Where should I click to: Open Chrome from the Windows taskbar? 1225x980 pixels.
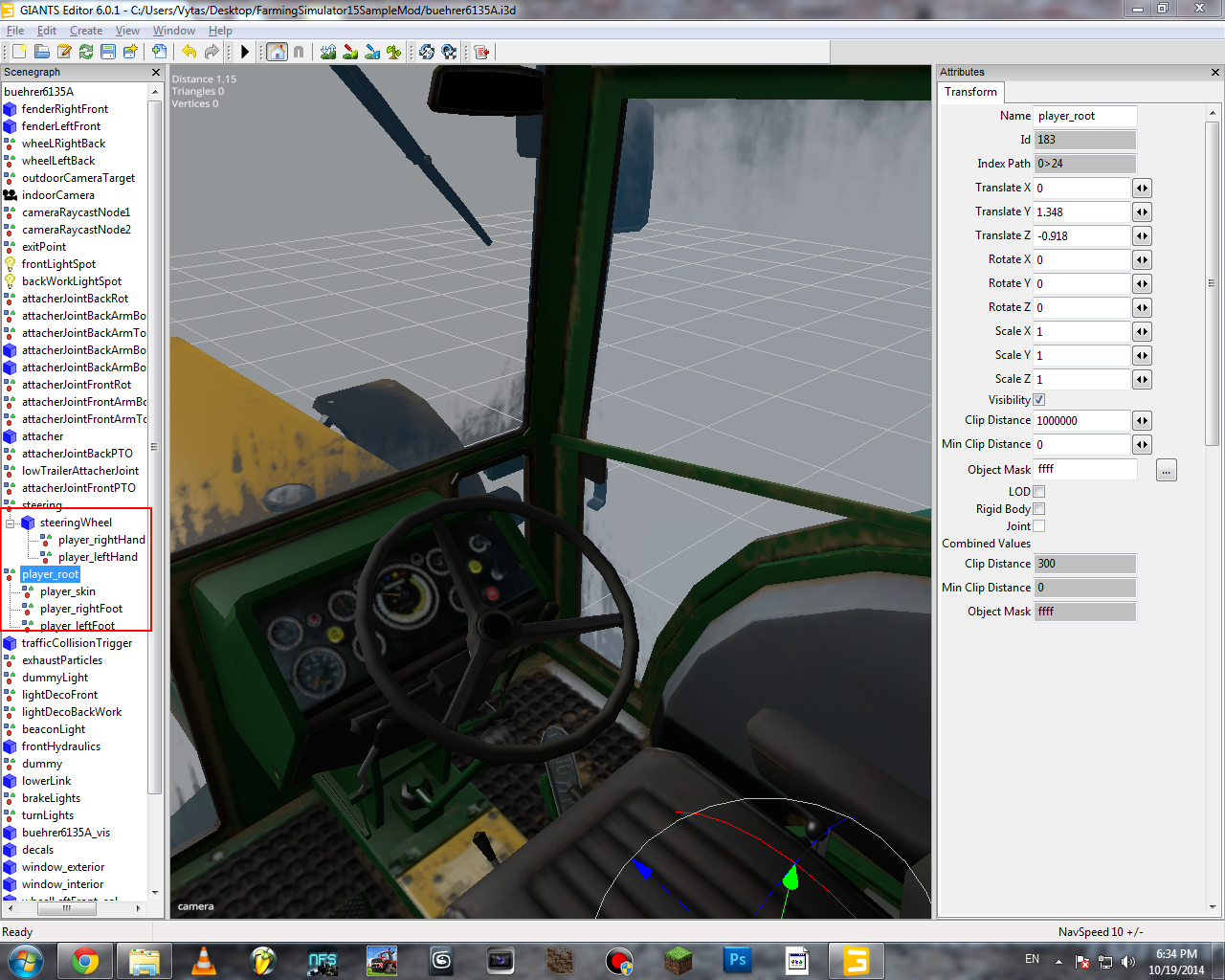coord(85,960)
